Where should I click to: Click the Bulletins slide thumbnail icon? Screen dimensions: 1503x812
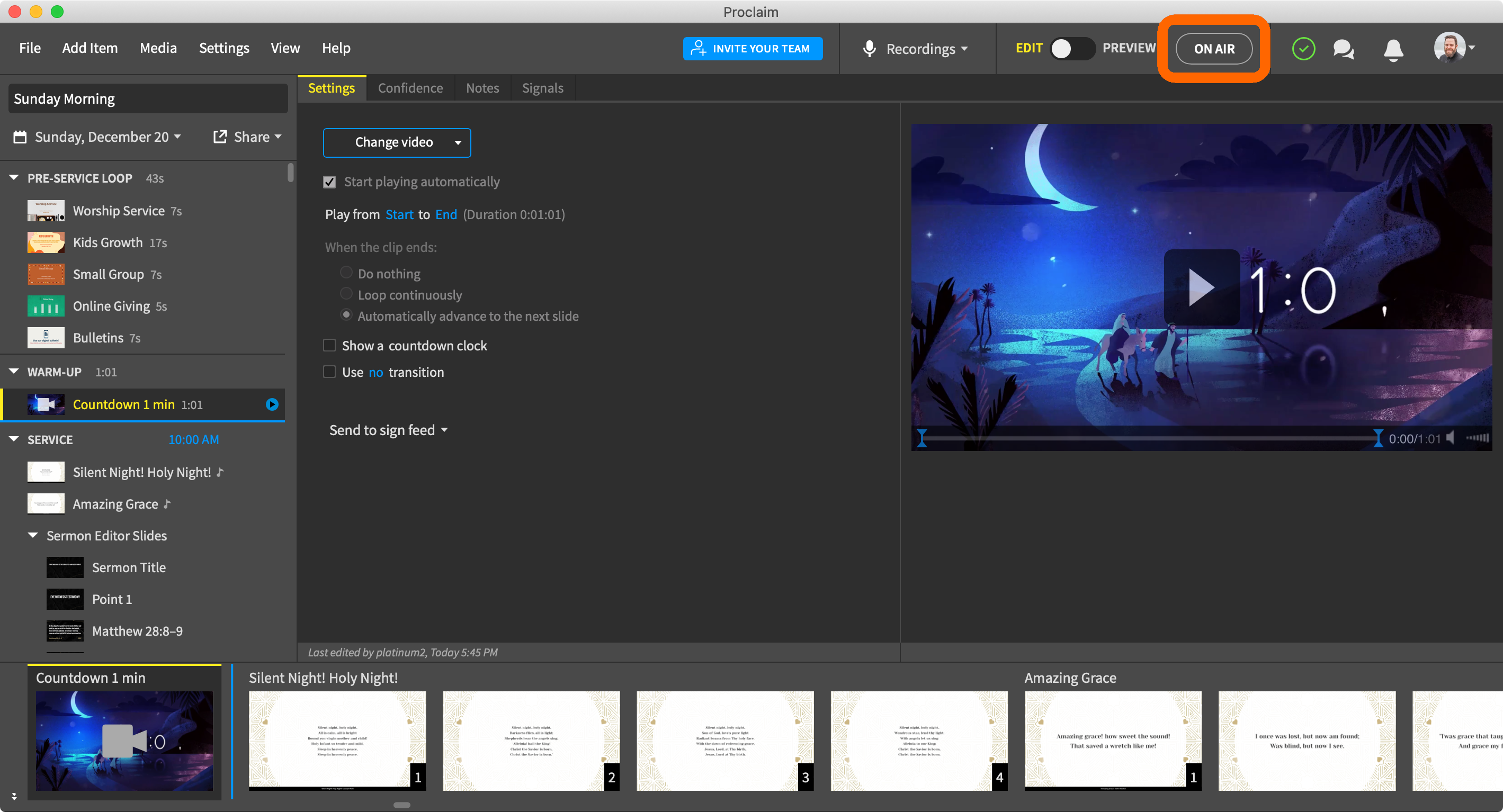click(x=46, y=338)
